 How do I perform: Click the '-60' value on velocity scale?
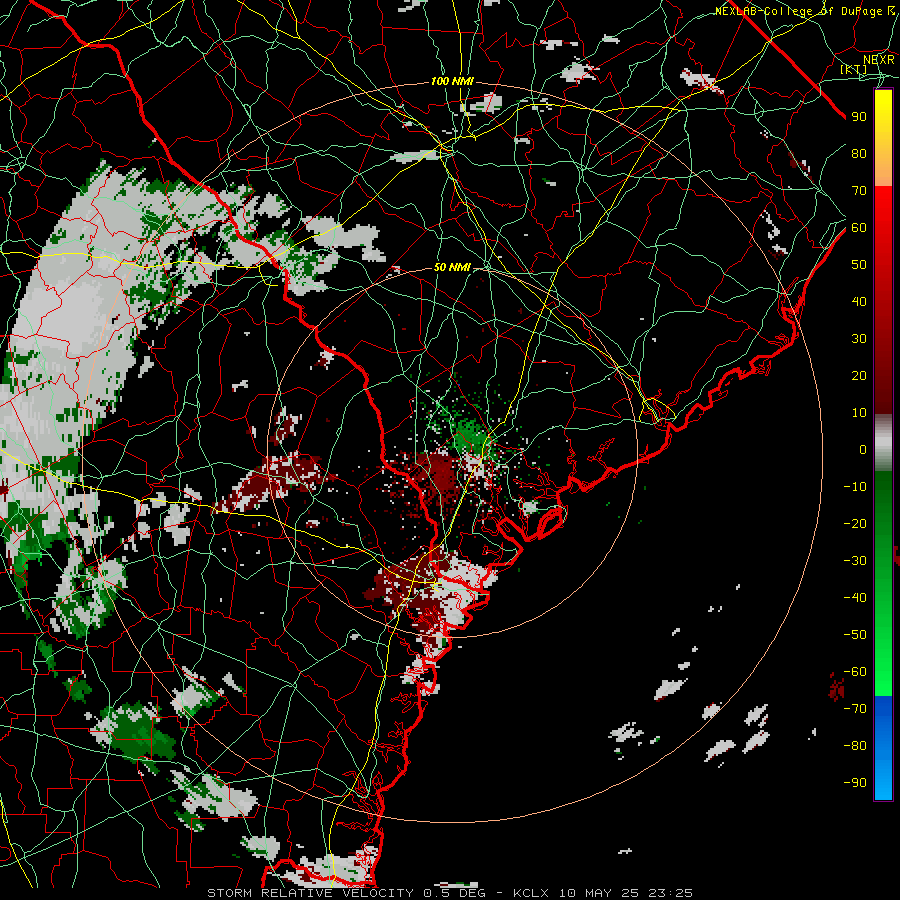pyautogui.click(x=855, y=672)
